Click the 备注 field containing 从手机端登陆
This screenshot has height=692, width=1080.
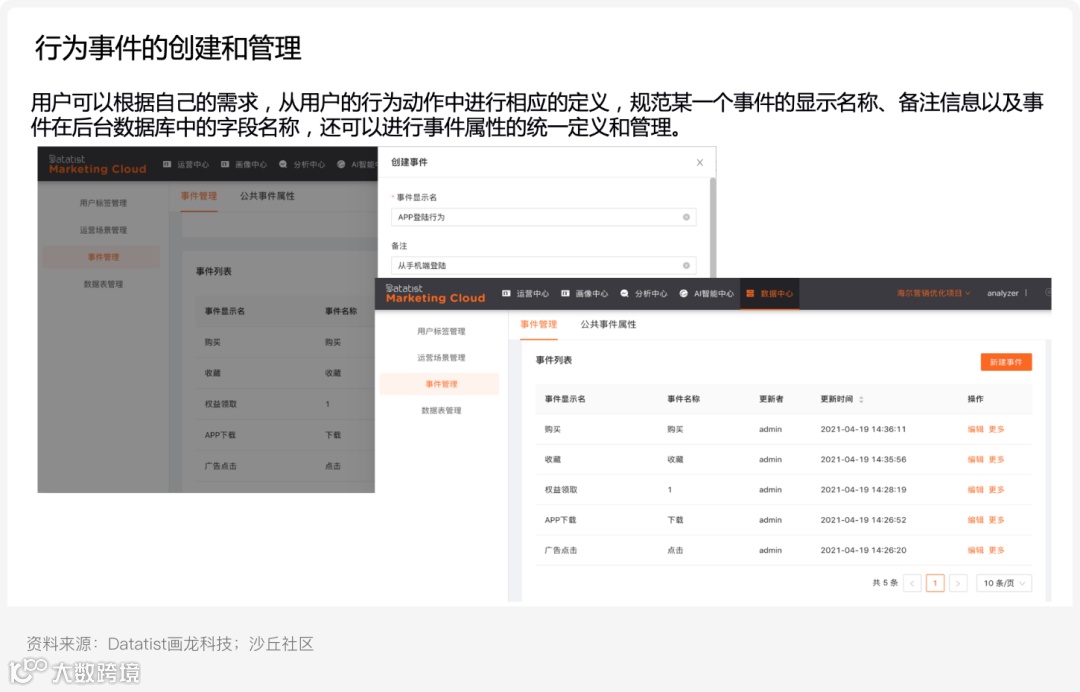pyautogui.click(x=543, y=265)
